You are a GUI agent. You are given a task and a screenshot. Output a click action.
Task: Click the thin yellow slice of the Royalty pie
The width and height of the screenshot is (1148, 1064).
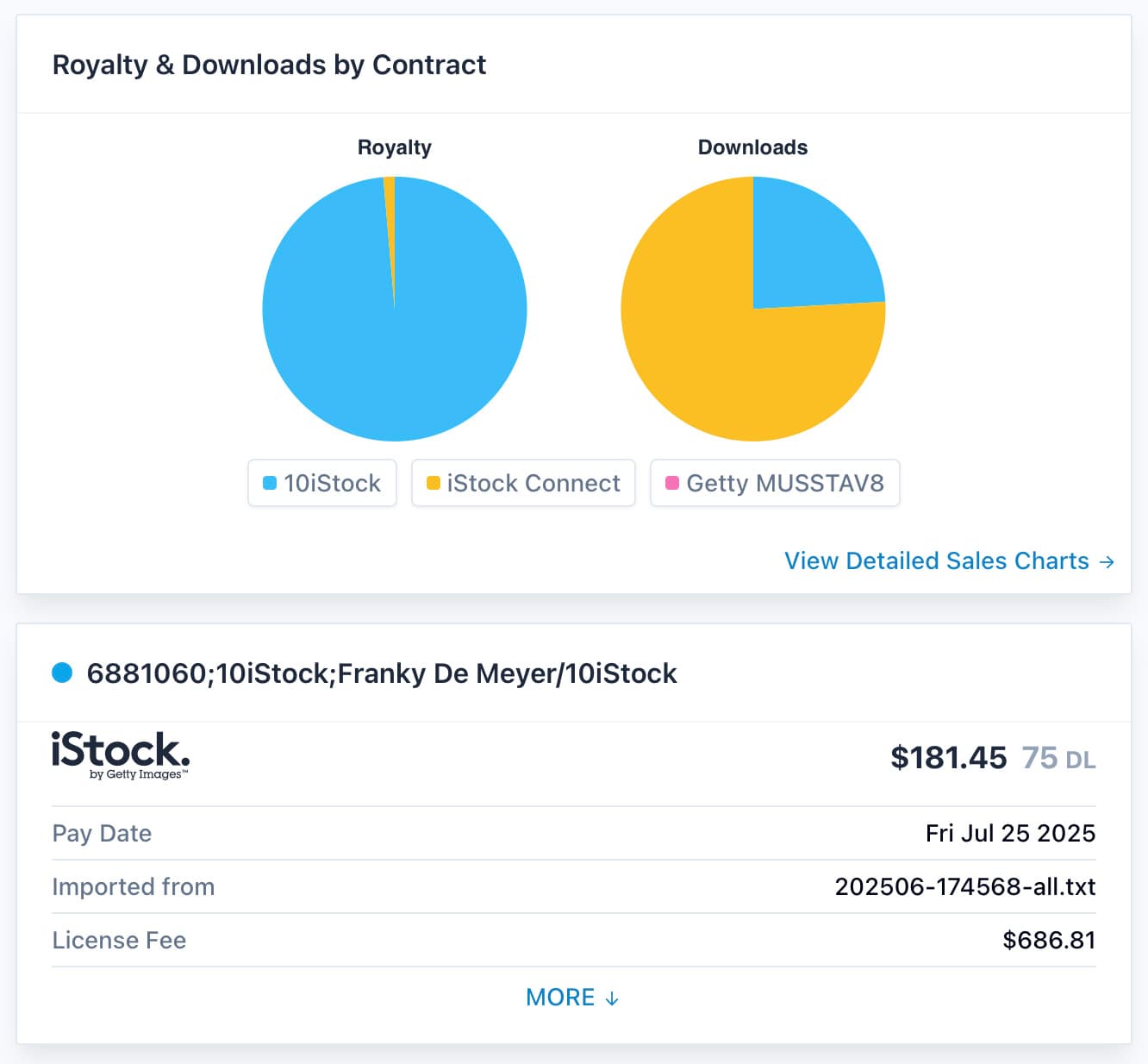[390, 207]
